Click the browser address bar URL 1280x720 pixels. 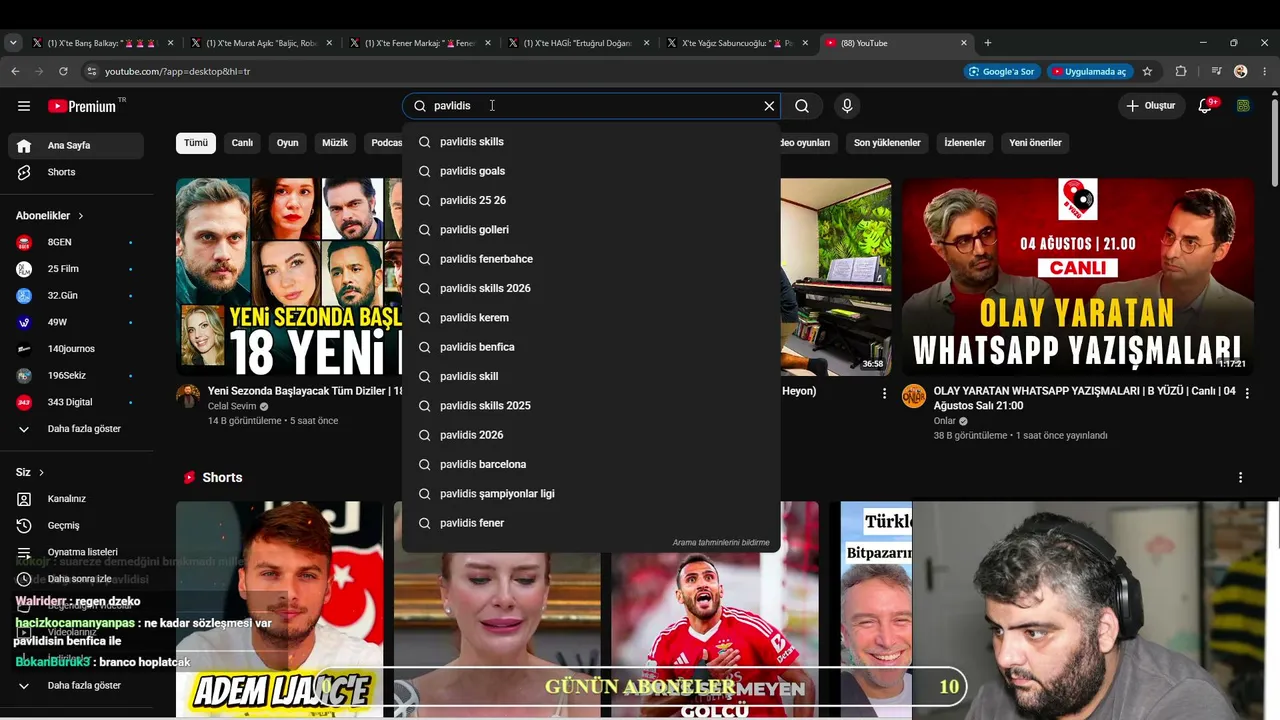pyautogui.click(x=178, y=72)
